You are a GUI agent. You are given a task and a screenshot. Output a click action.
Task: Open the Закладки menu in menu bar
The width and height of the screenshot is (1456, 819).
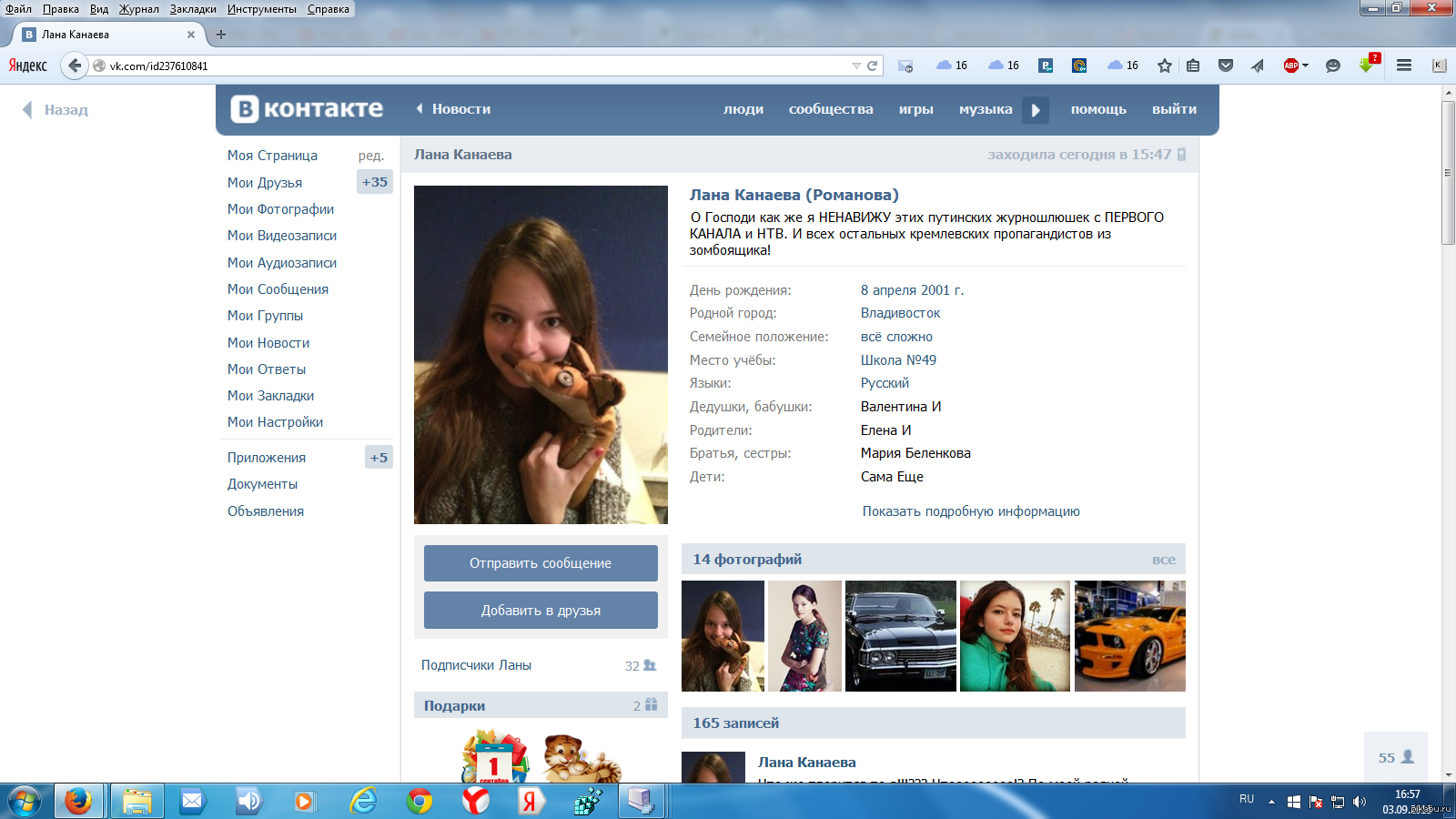(x=193, y=9)
